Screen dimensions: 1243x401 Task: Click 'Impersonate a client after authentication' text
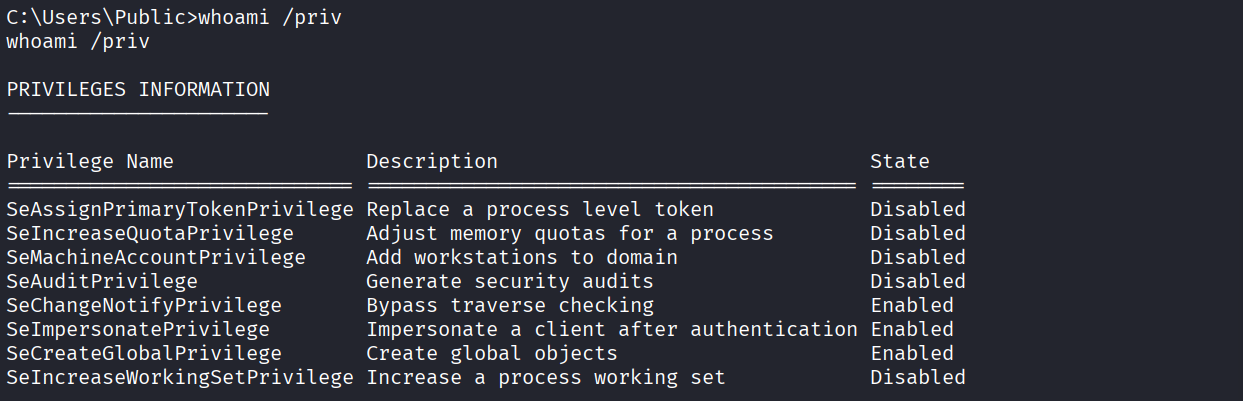(x=612, y=330)
